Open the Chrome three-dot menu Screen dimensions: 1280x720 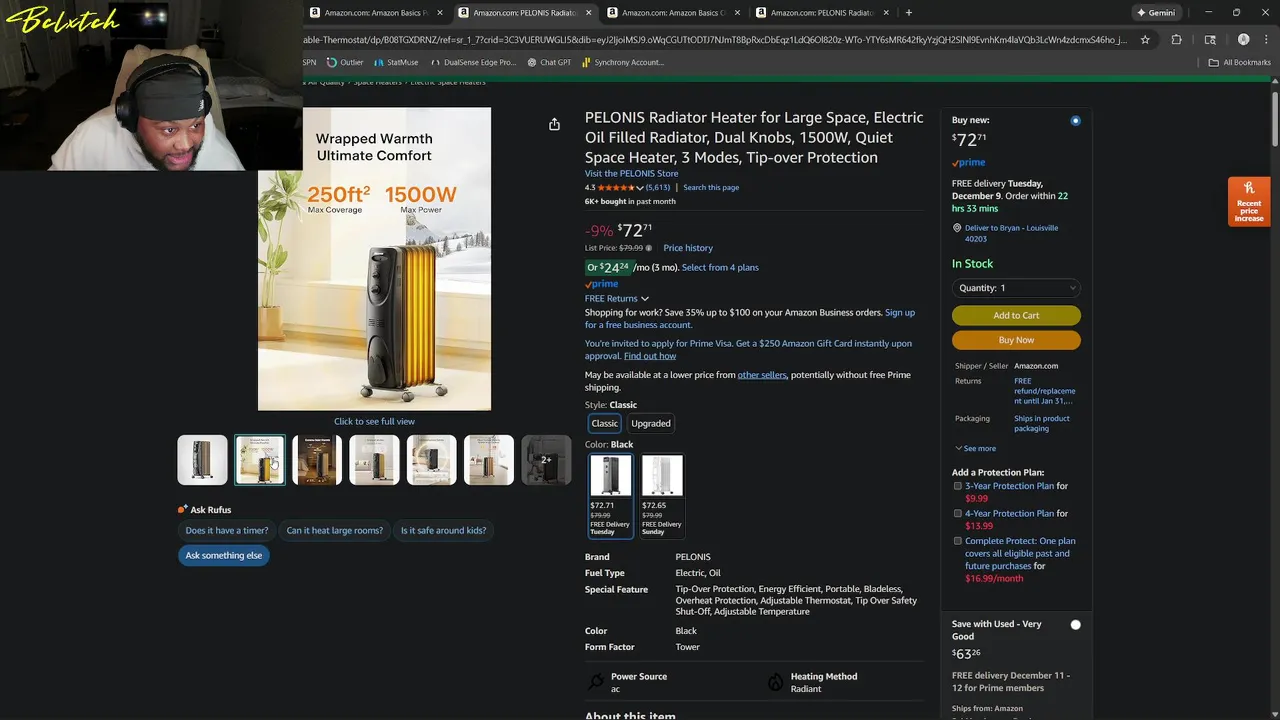pyautogui.click(x=1266, y=40)
